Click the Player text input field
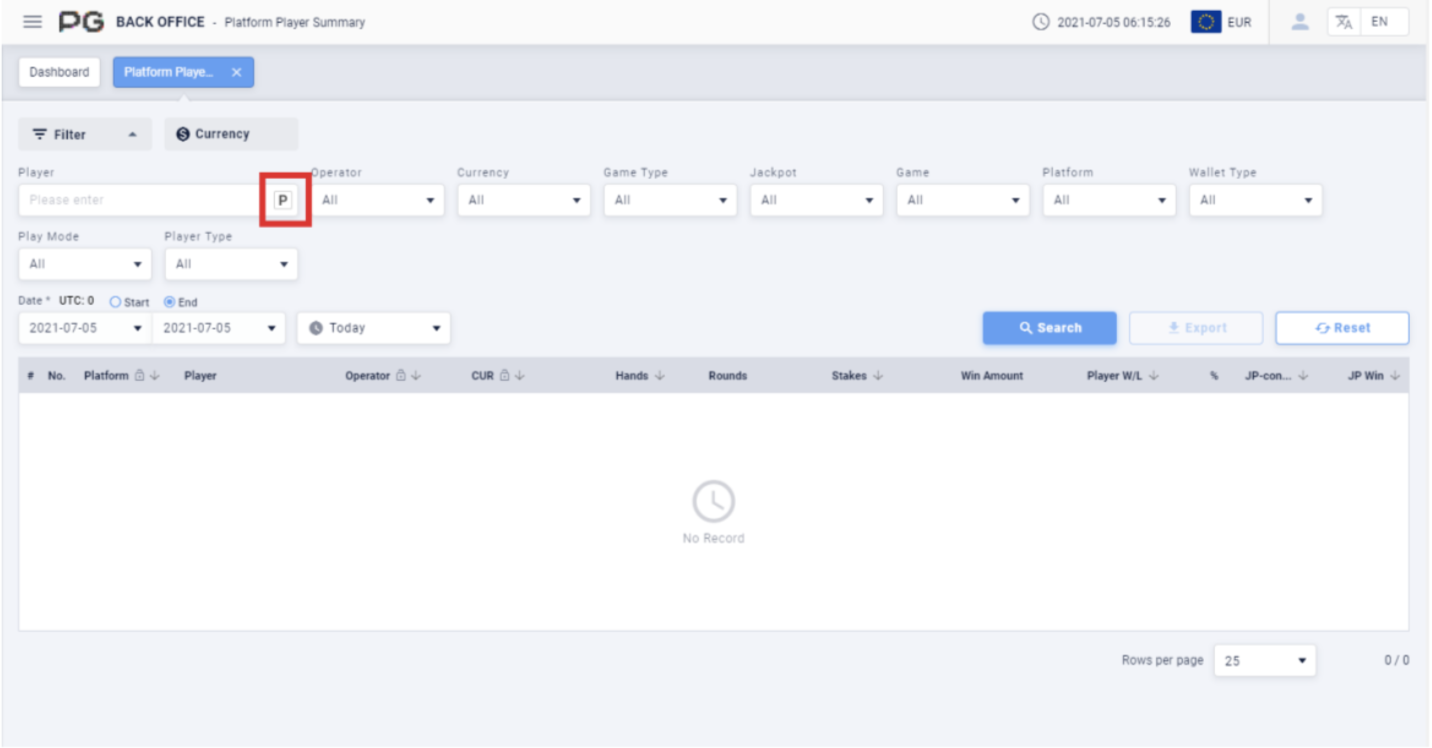The width and height of the screenshot is (1432, 748). pyautogui.click(x=140, y=200)
